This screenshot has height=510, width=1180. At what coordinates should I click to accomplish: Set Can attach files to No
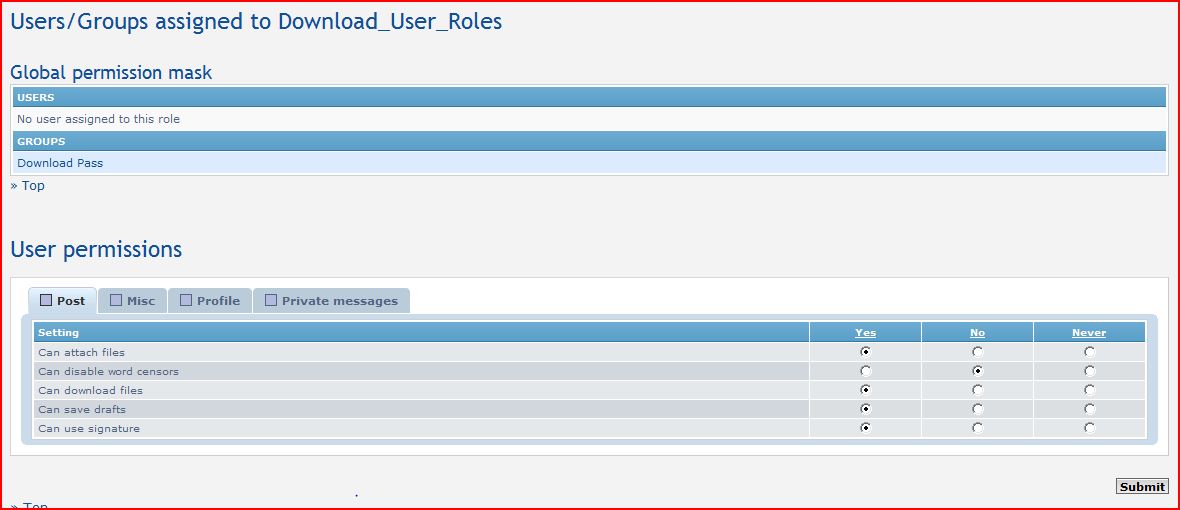[x=977, y=352]
